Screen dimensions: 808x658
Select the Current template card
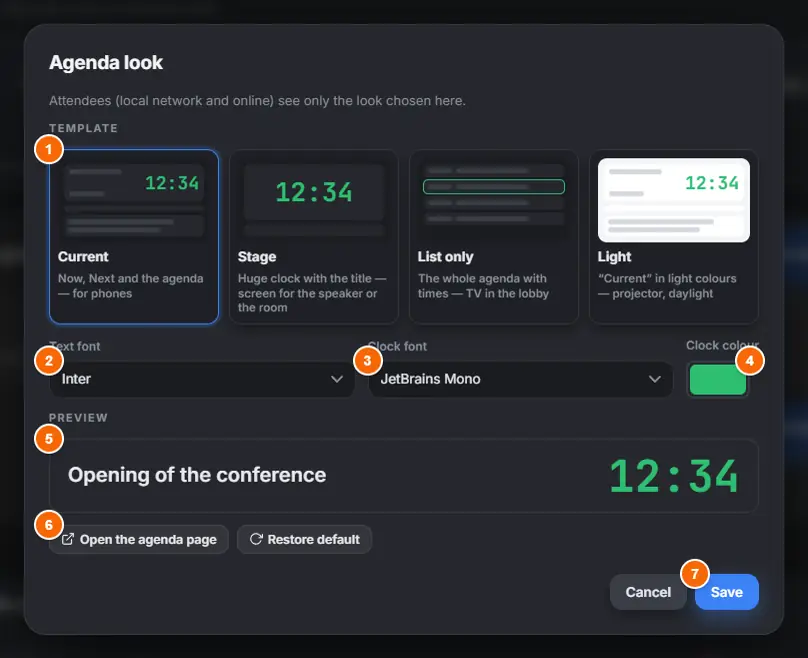[134, 237]
